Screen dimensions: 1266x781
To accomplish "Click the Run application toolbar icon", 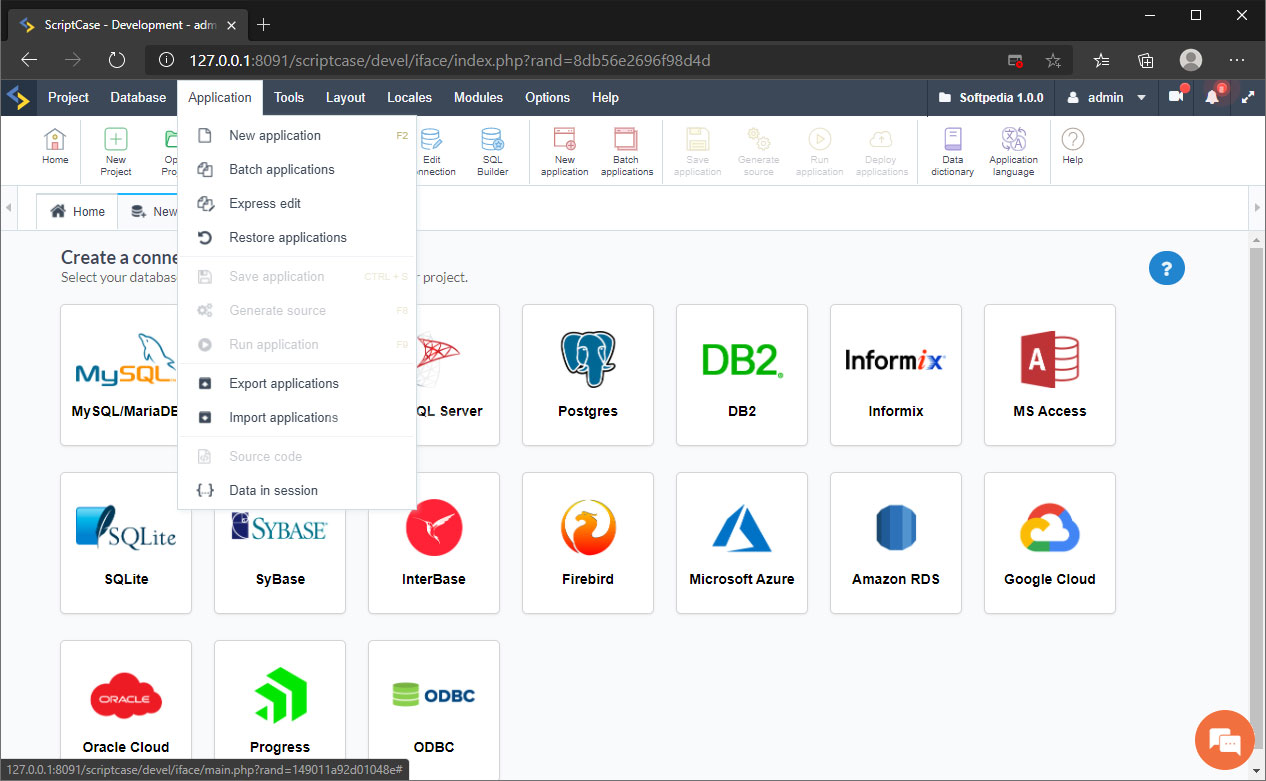I will pos(820,152).
